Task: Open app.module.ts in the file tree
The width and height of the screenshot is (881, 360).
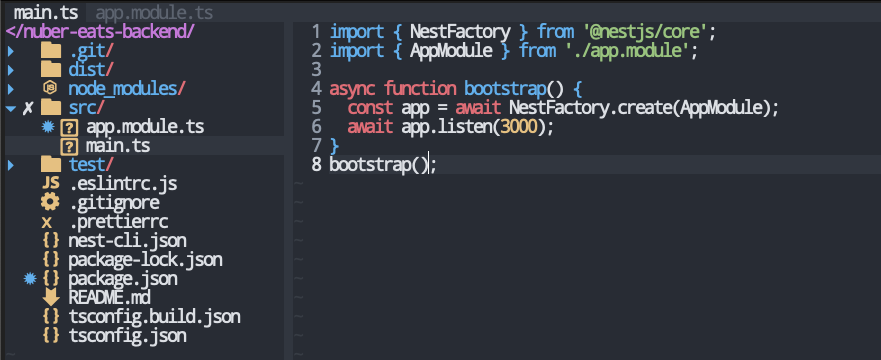Action: 145,127
